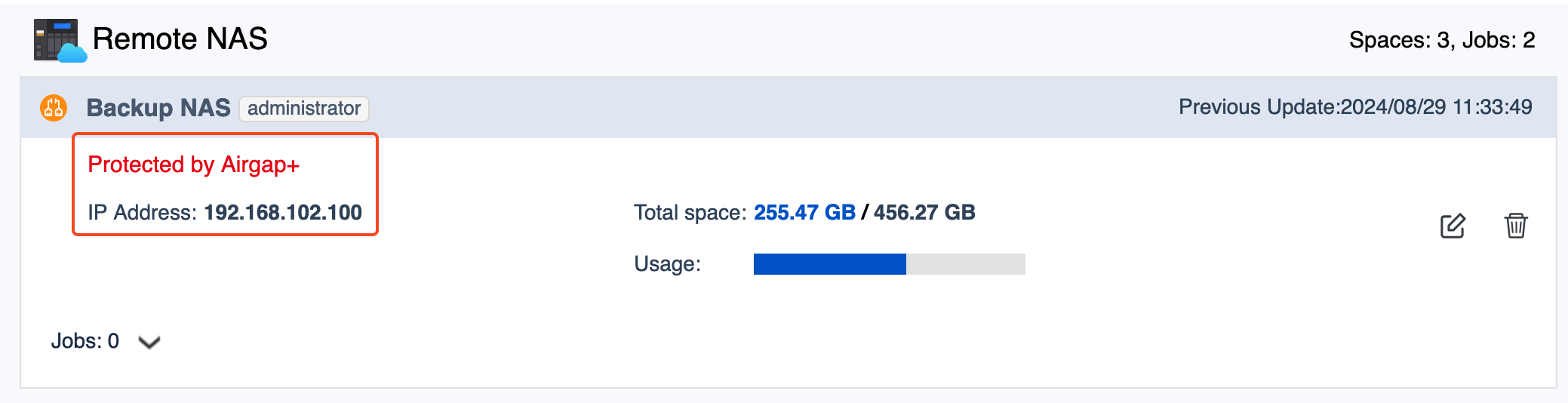Click the 456.27 GB total capacity value

tap(924, 213)
